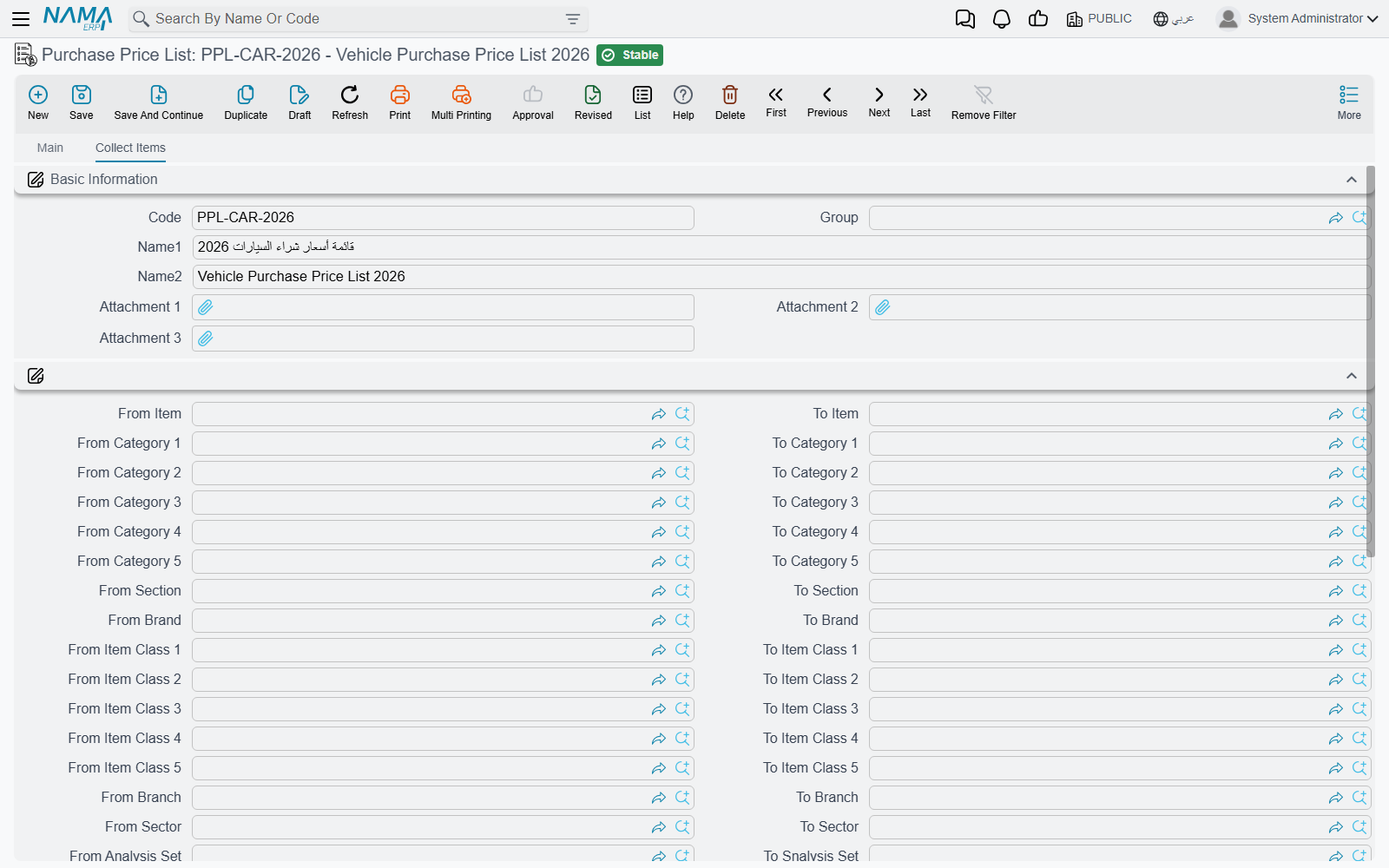1389x868 pixels.
Task: Click the thumbs-up icon in header
Action: point(1038,19)
